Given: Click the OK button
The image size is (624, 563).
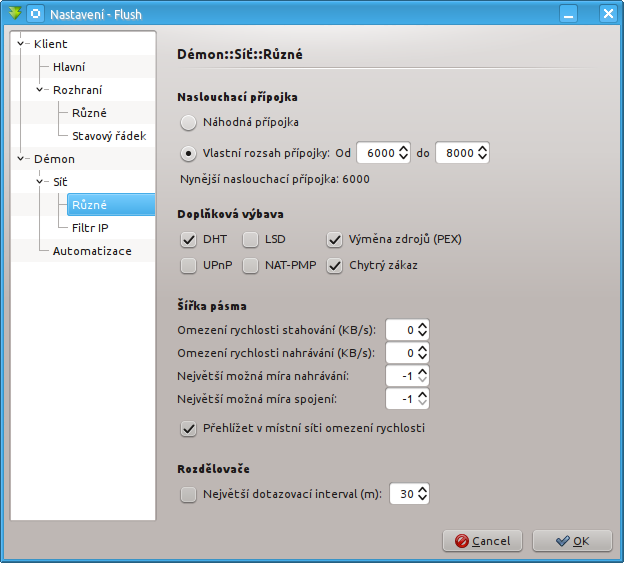Looking at the screenshot, I should (572, 541).
